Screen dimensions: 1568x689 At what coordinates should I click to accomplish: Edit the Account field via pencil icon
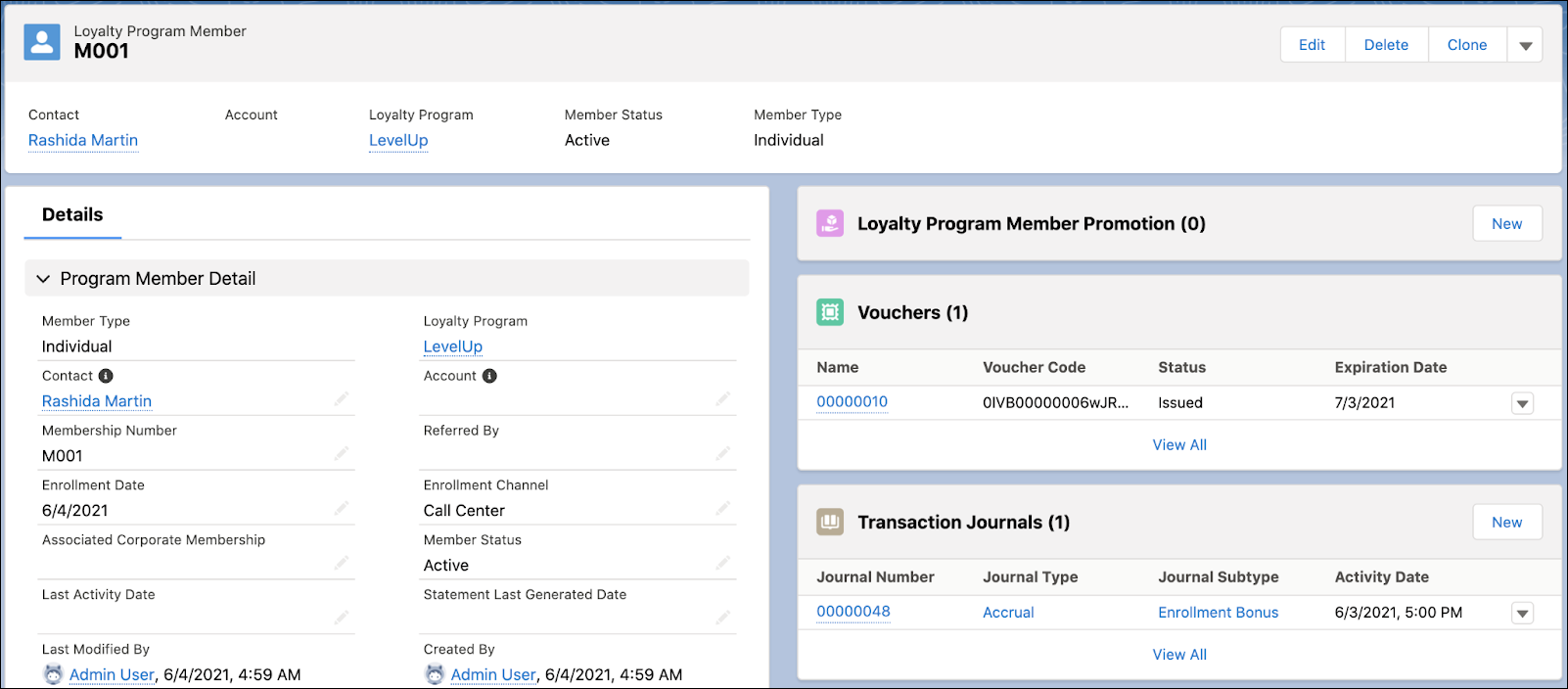(x=722, y=399)
